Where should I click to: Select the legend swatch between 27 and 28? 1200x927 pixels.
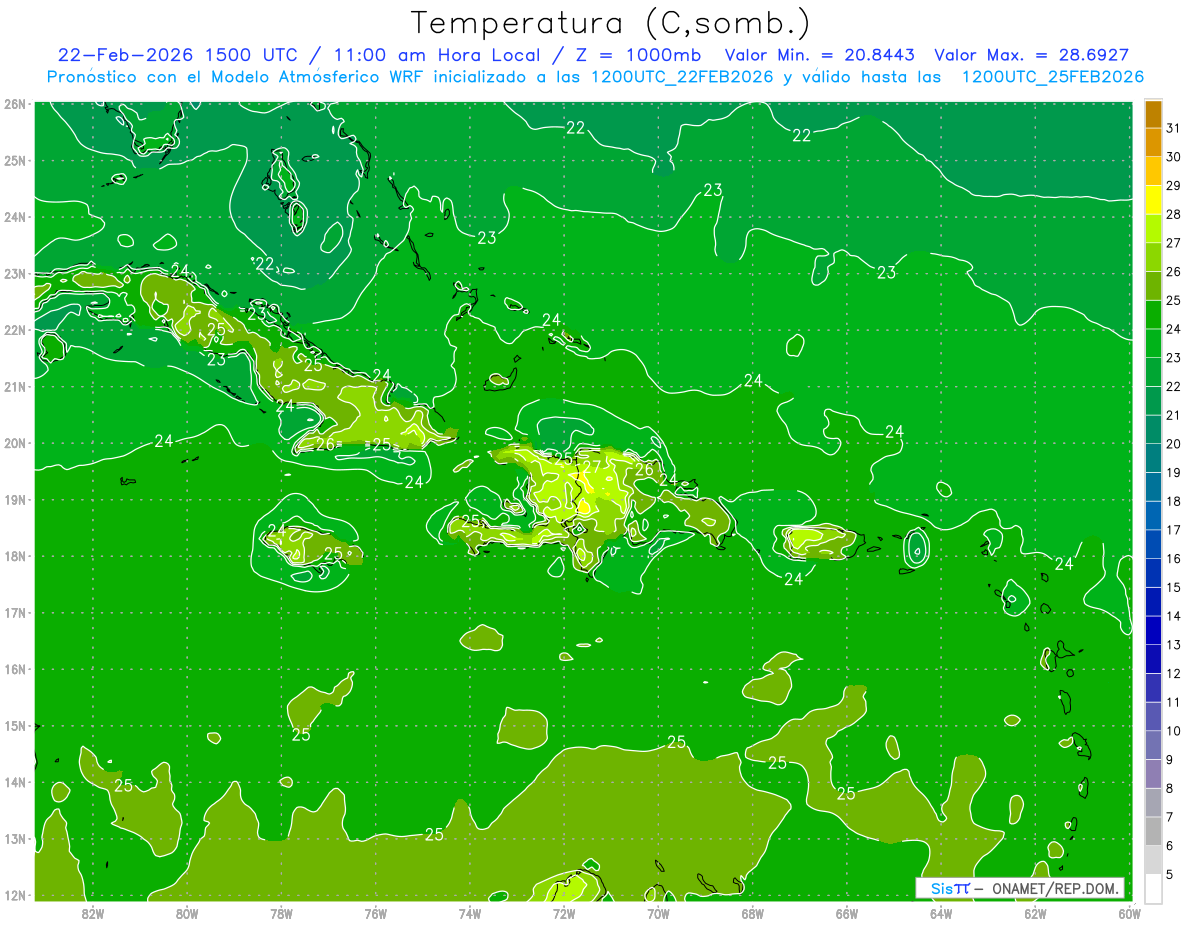(1153, 229)
